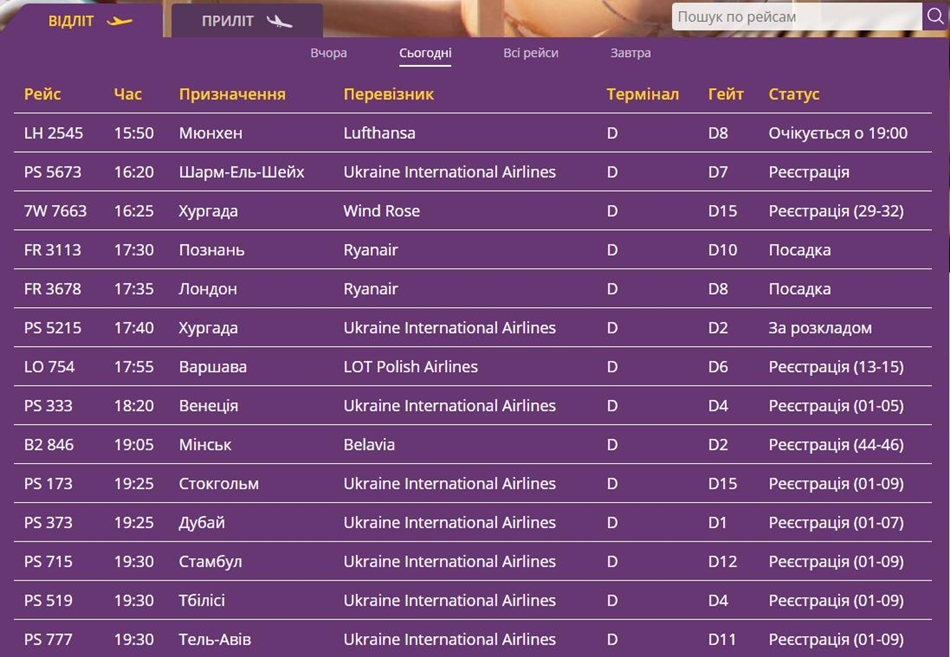Image resolution: width=950 pixels, height=657 pixels.
Task: Click the Перевізник column header
Action: [388, 95]
